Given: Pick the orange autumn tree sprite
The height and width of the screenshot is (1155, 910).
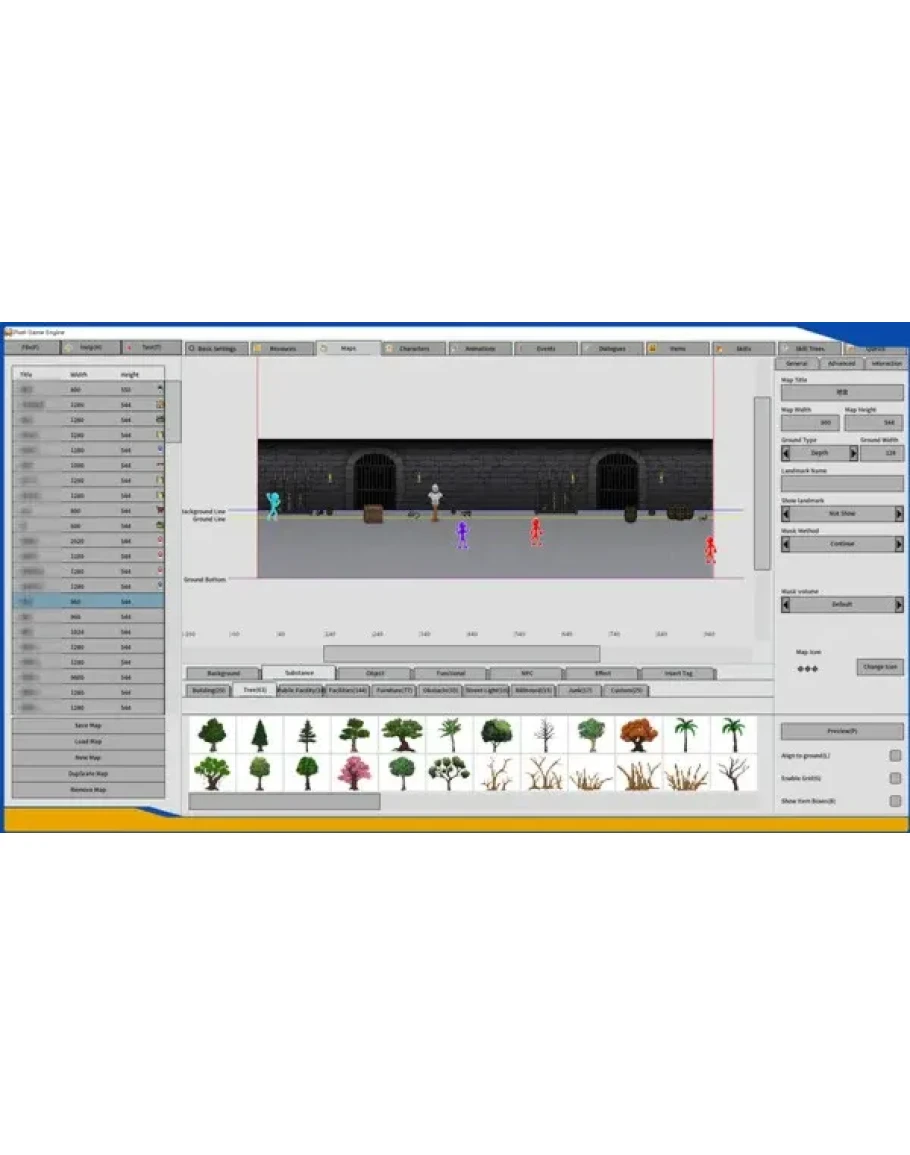Looking at the screenshot, I should coord(639,735).
